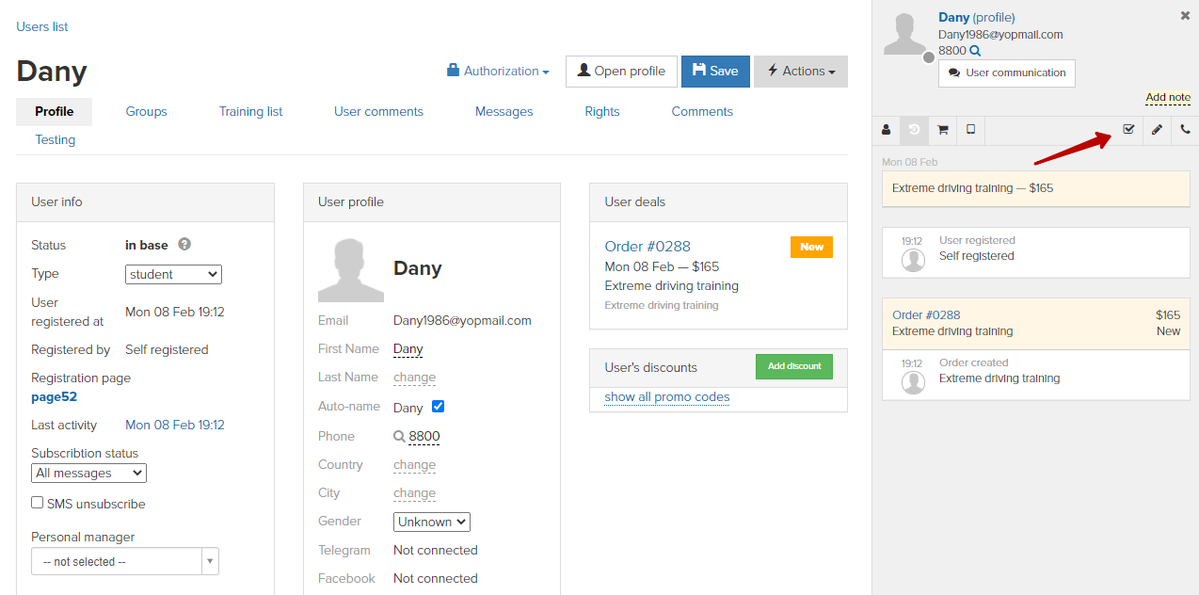Click magnifier icon next to sidebar 8800
This screenshot has width=1199, height=595.
pos(975,51)
